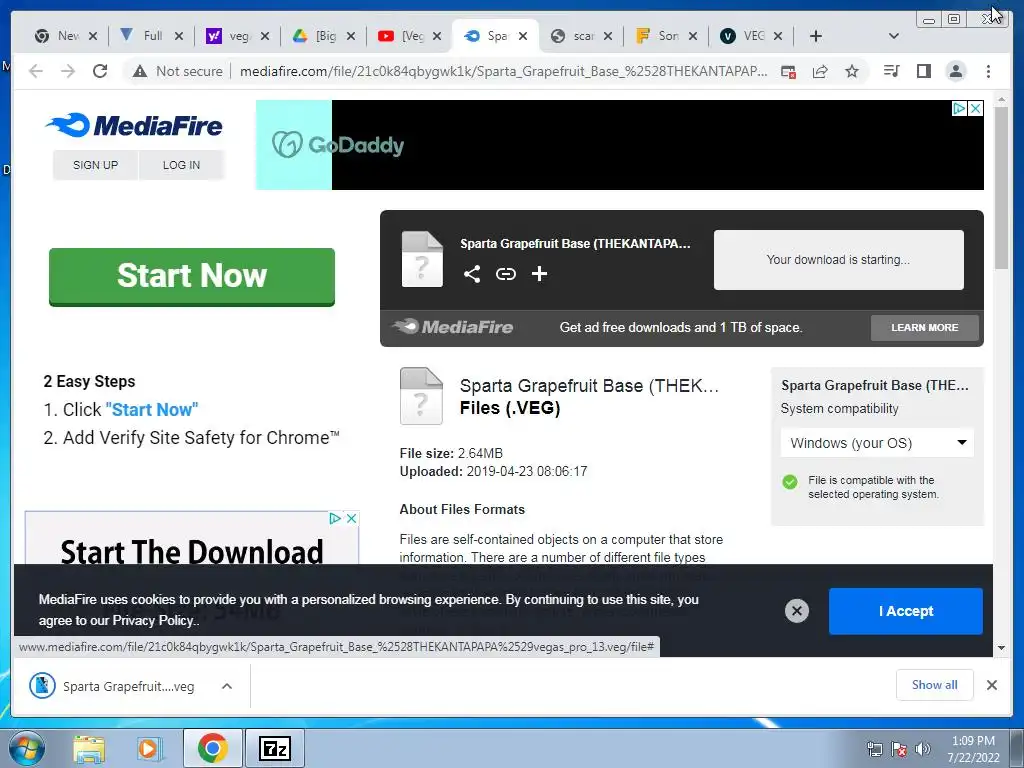The width and height of the screenshot is (1024, 768).
Task: Click the LOG IN button
Action: pyautogui.click(x=182, y=165)
